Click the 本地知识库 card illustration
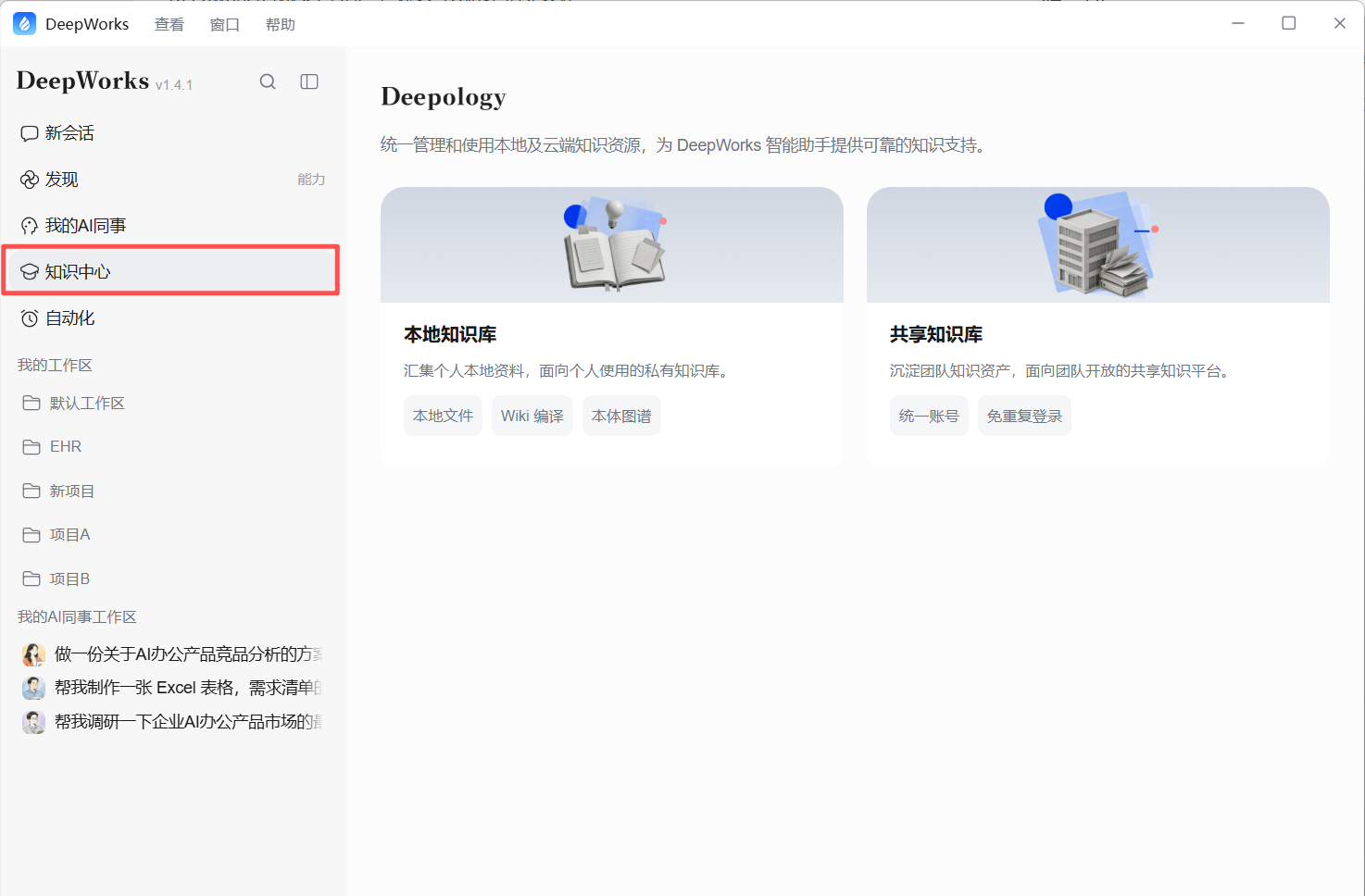The width and height of the screenshot is (1365, 896). 612,245
